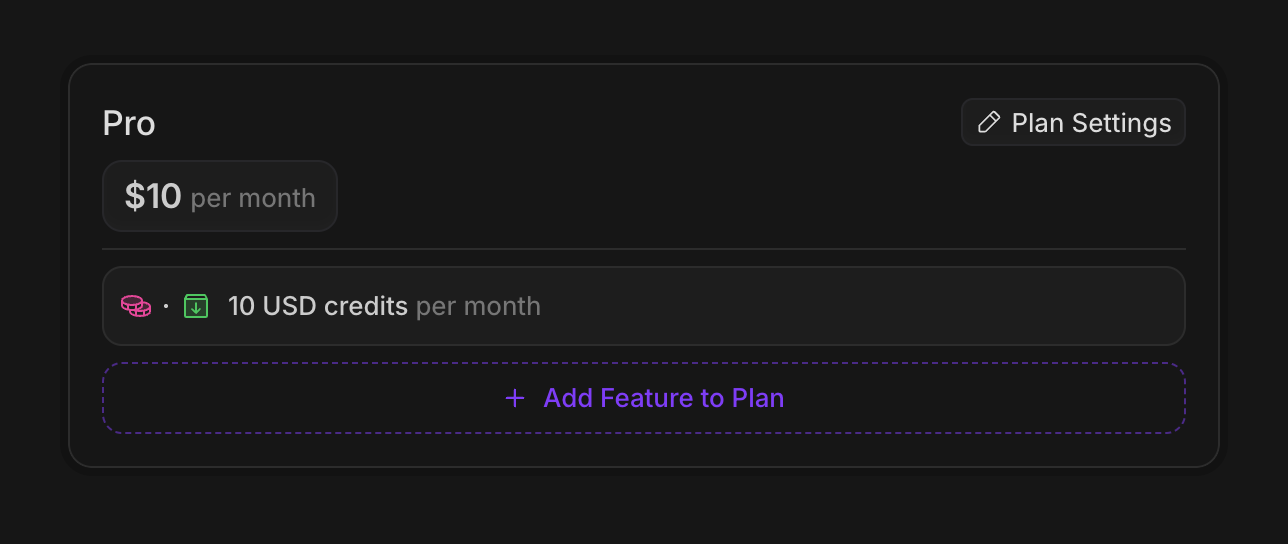Open Plan Settings
The image size is (1288, 544).
coord(1073,123)
